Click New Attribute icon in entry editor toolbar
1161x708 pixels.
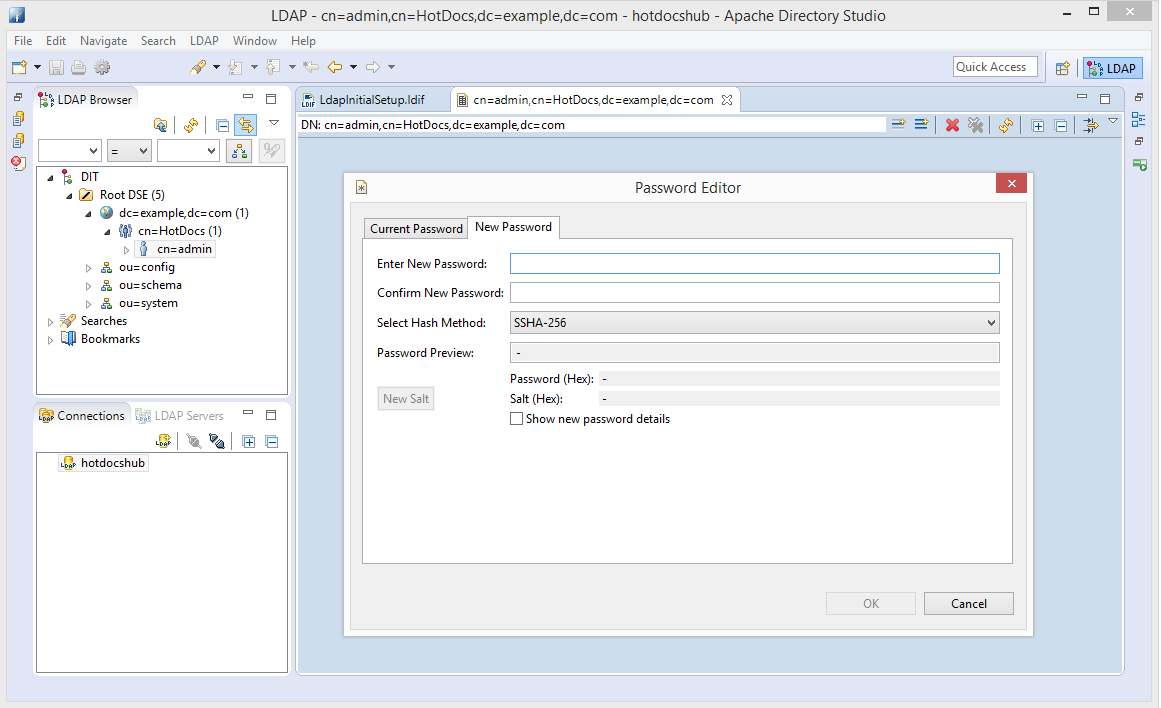(x=898, y=125)
